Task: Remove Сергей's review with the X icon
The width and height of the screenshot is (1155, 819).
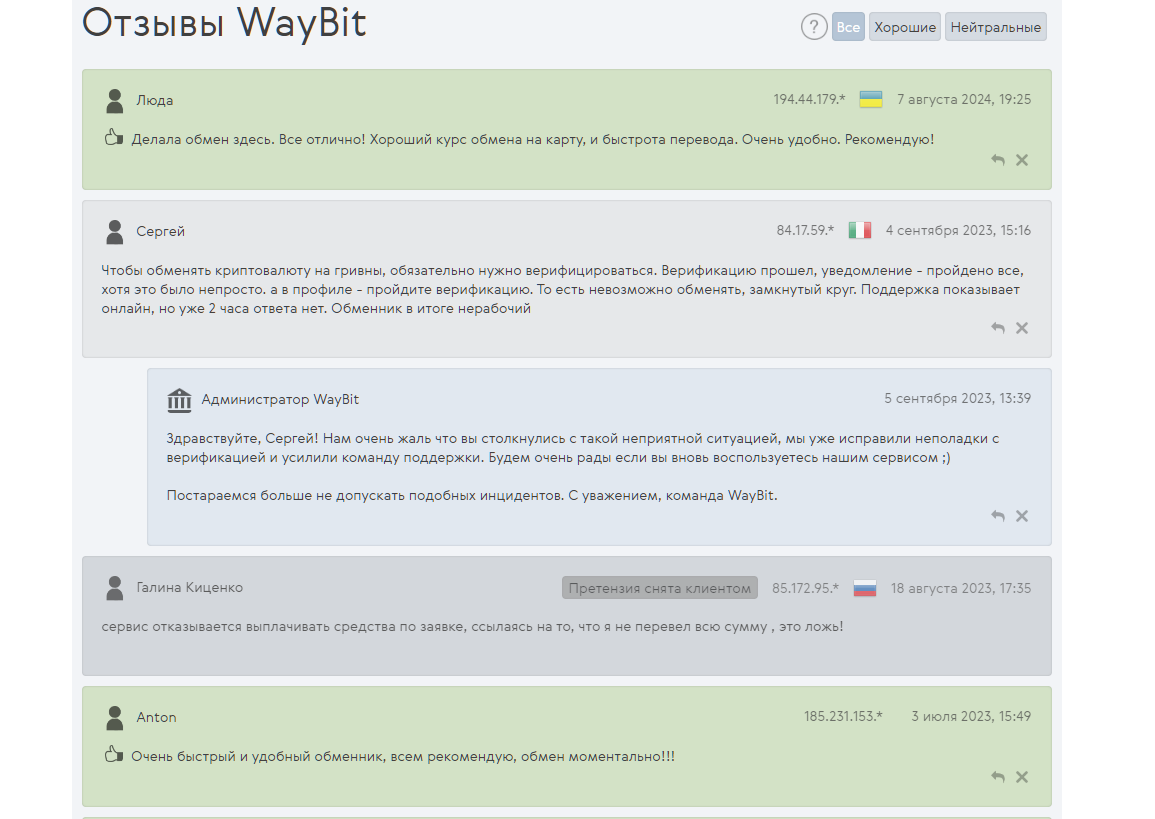Action: pos(1022,328)
